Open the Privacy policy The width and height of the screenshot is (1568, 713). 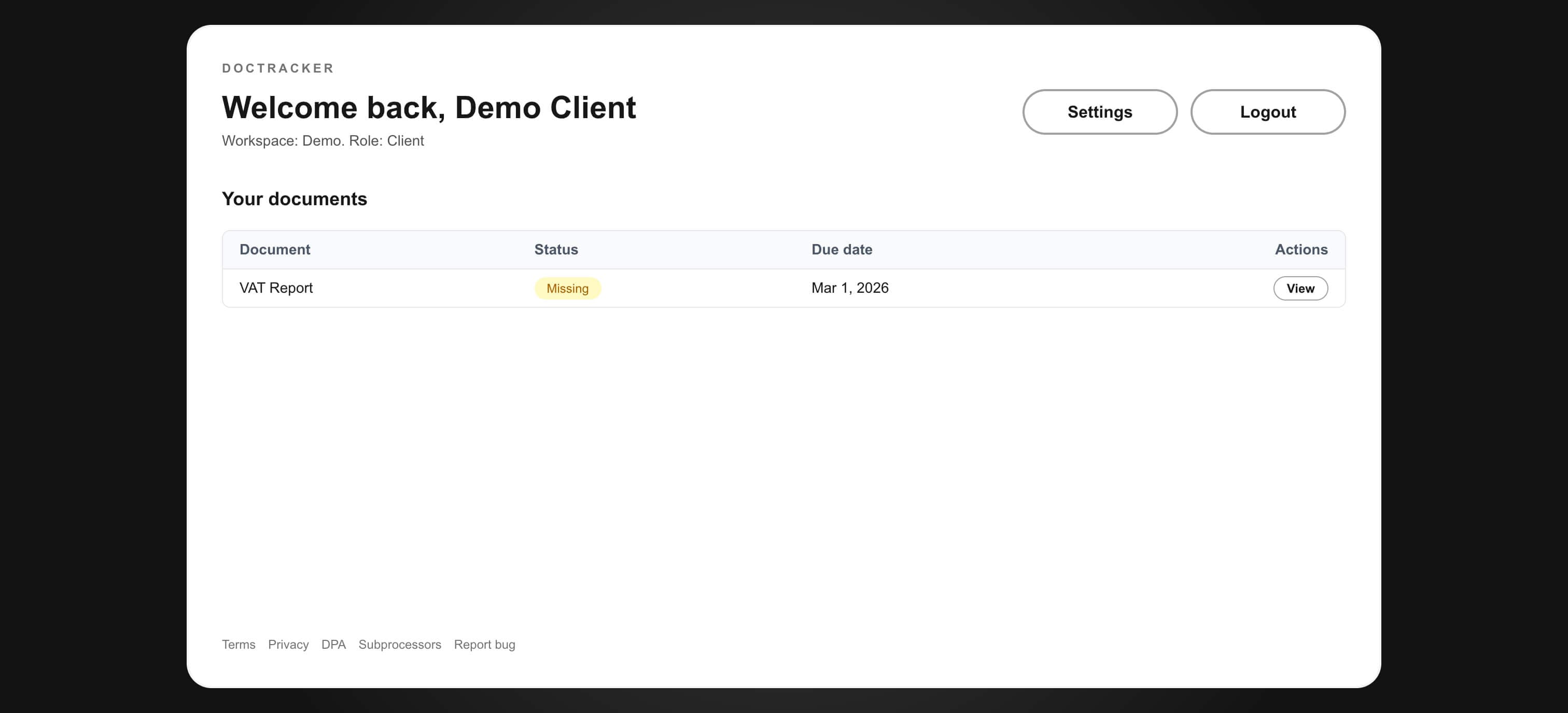pos(288,644)
